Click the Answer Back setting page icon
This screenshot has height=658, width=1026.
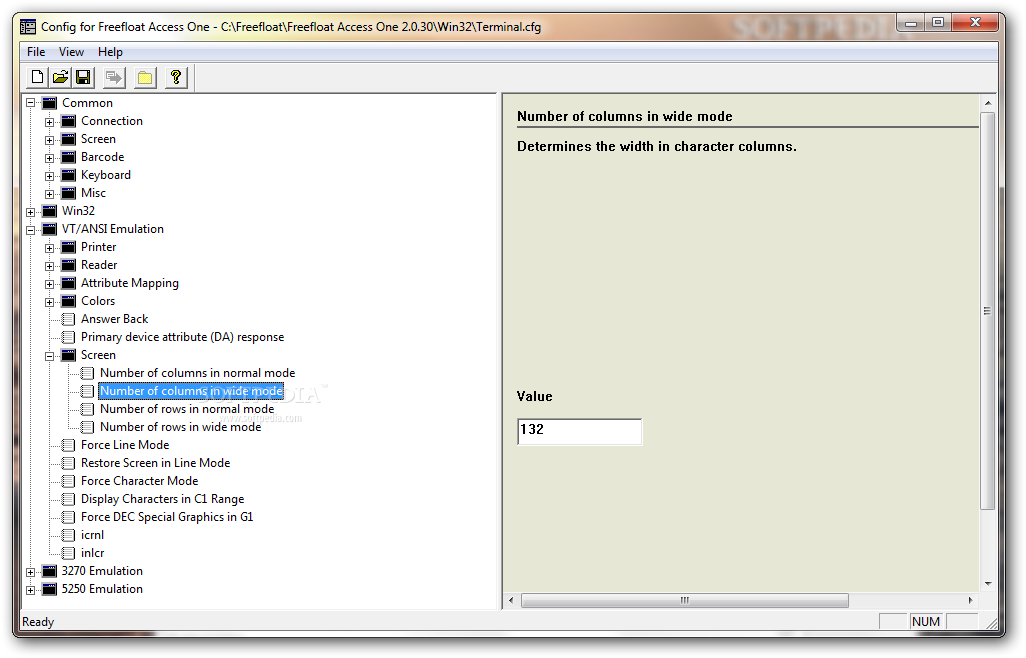(x=68, y=319)
